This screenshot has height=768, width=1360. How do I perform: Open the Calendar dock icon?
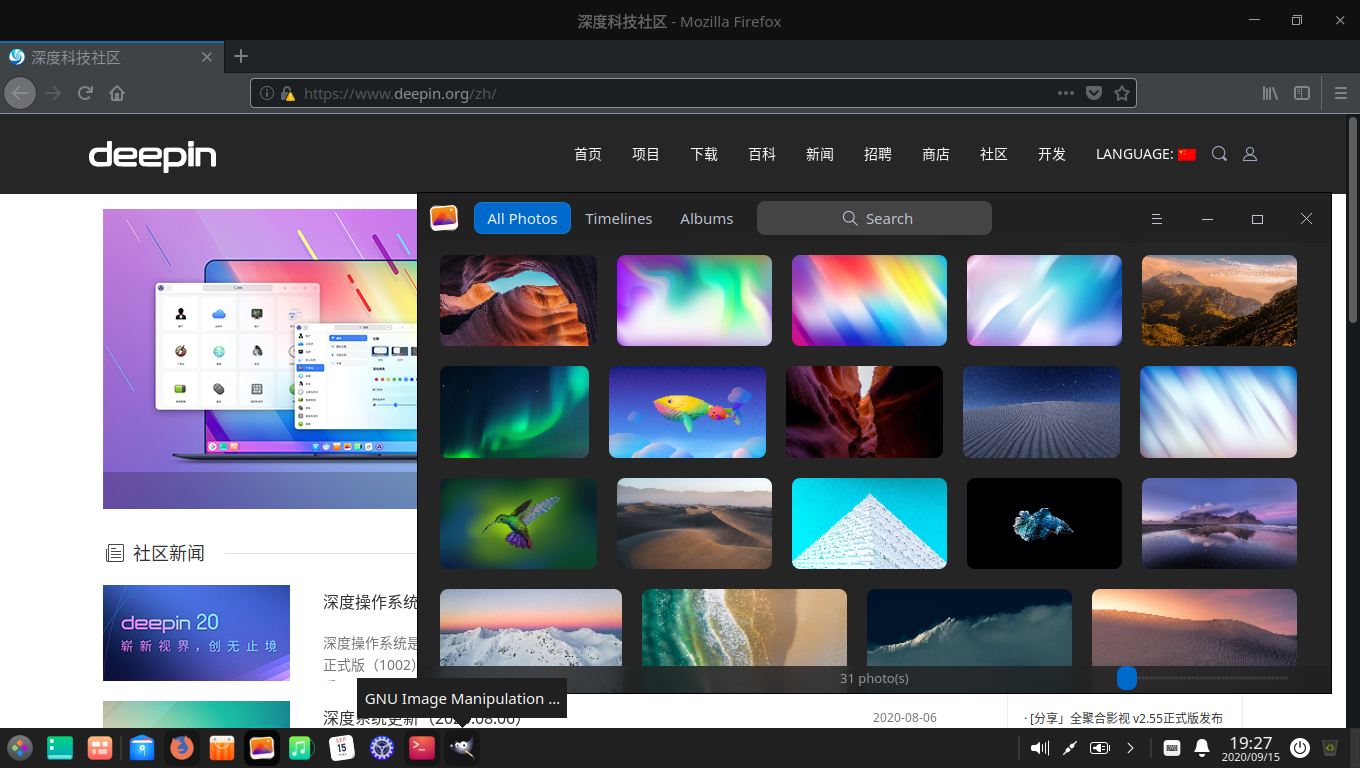pos(342,747)
